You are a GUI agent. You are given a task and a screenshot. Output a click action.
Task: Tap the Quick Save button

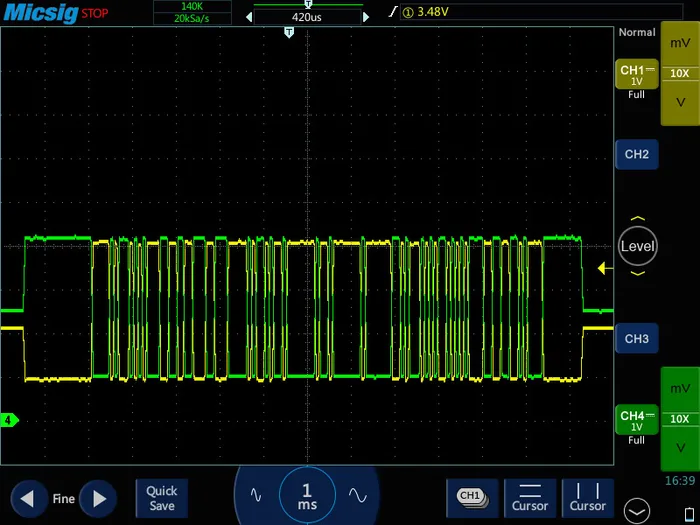point(161,498)
